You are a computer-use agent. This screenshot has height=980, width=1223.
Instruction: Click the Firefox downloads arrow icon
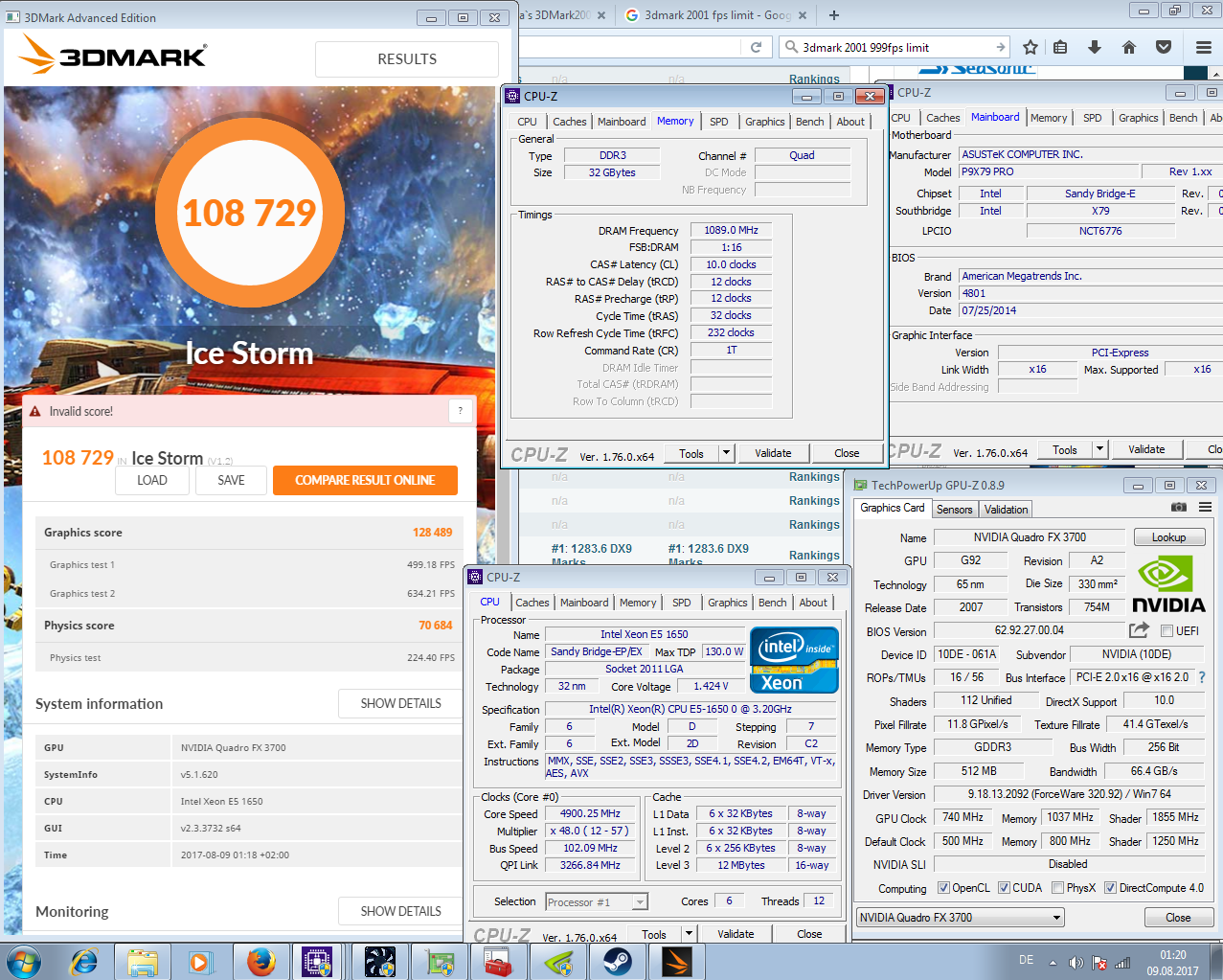(x=1095, y=47)
